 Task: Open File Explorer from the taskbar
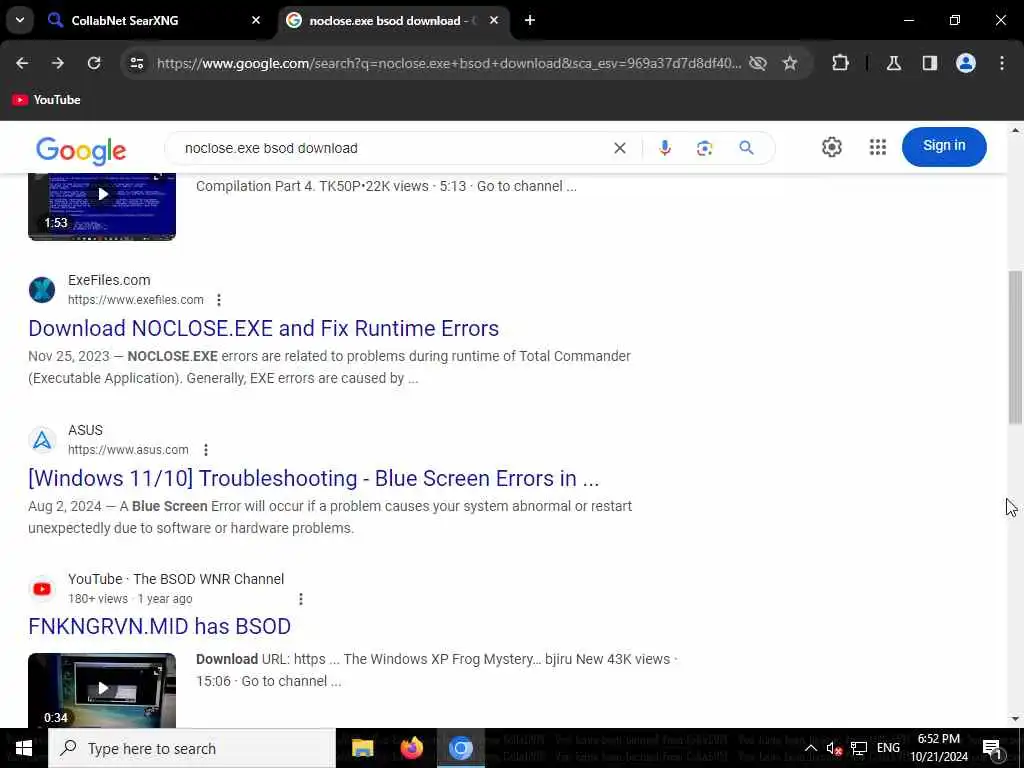362,748
